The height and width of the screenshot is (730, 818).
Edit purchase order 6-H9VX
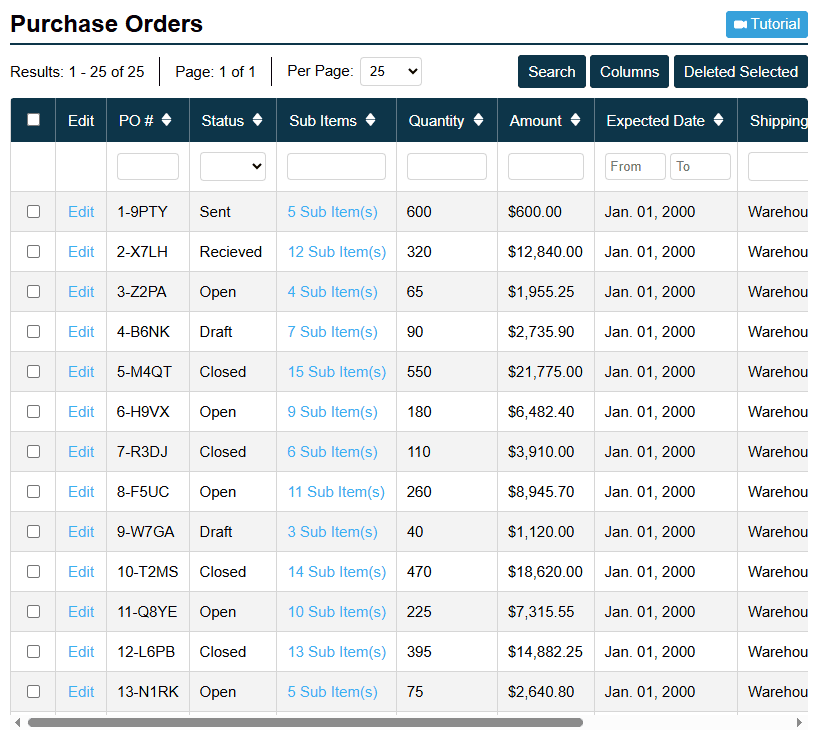[x=81, y=412]
